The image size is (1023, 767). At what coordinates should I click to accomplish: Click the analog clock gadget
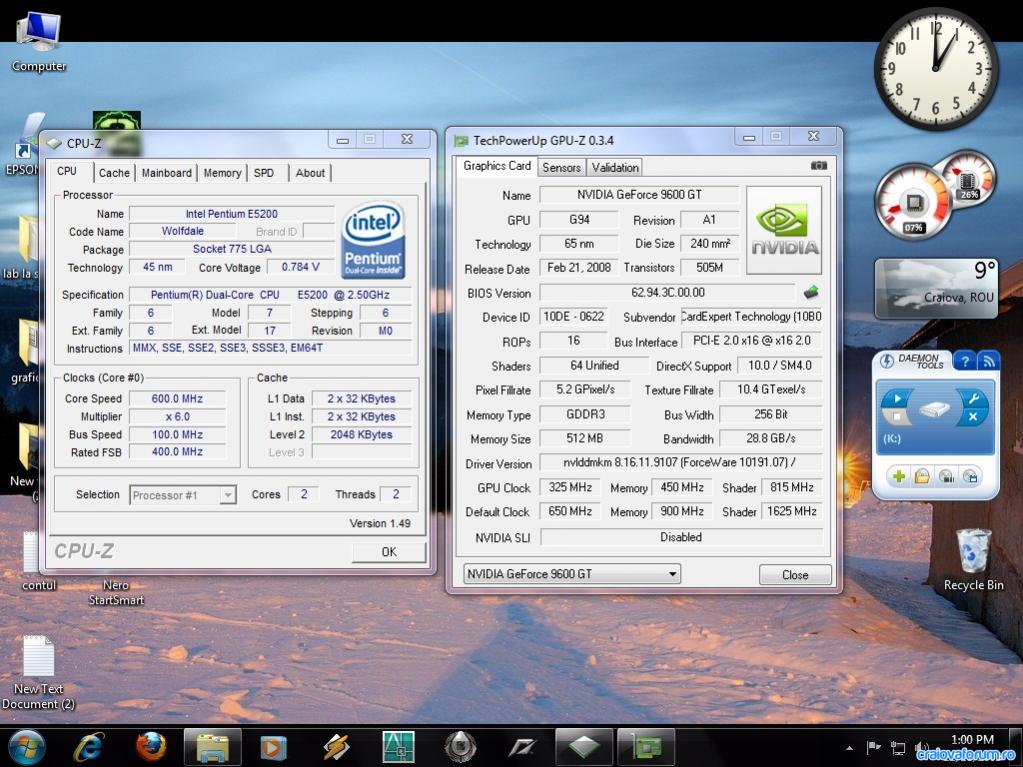pos(936,68)
